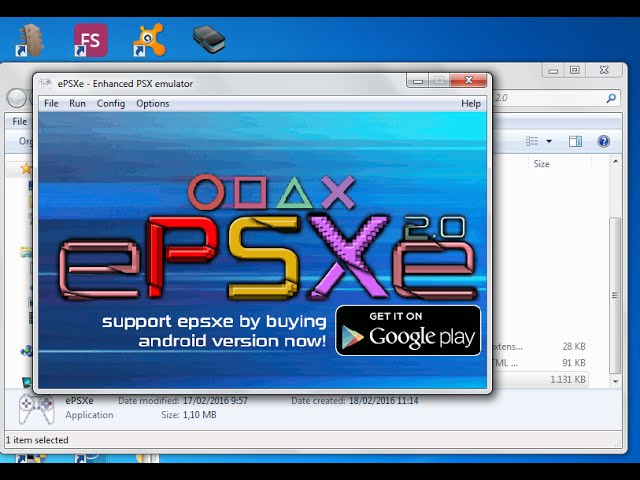640x480 pixels.
Task: Open the File menu in ePSXe
Action: pyautogui.click(x=51, y=104)
